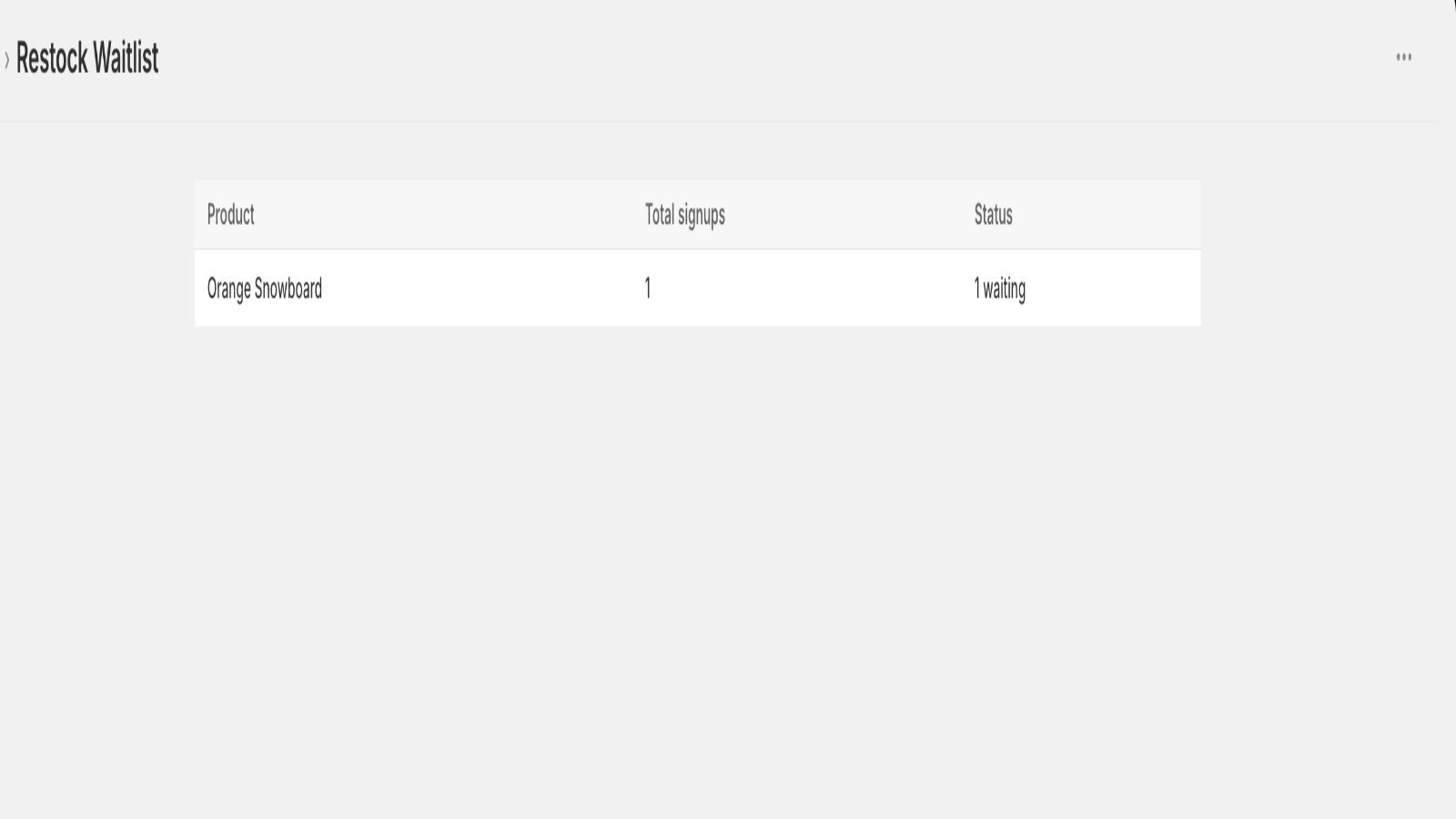
Task: Select the Restock Waitlist page title
Action: pyautogui.click(x=87, y=58)
